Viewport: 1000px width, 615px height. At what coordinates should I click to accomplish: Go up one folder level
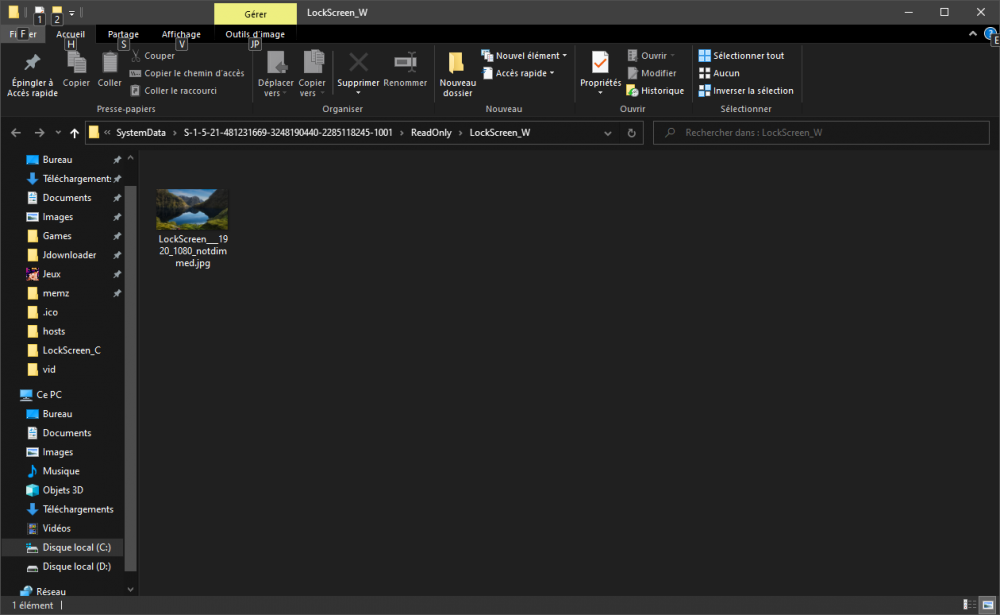point(75,133)
